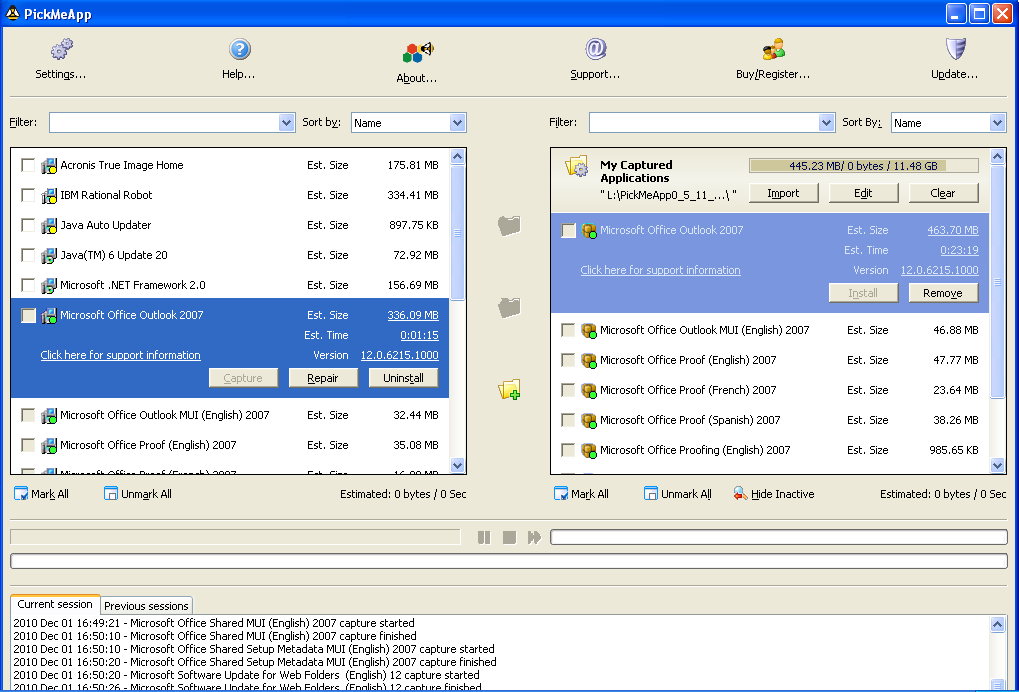Click the Java Auto Updater app icon
The width and height of the screenshot is (1019, 692).
49,225
